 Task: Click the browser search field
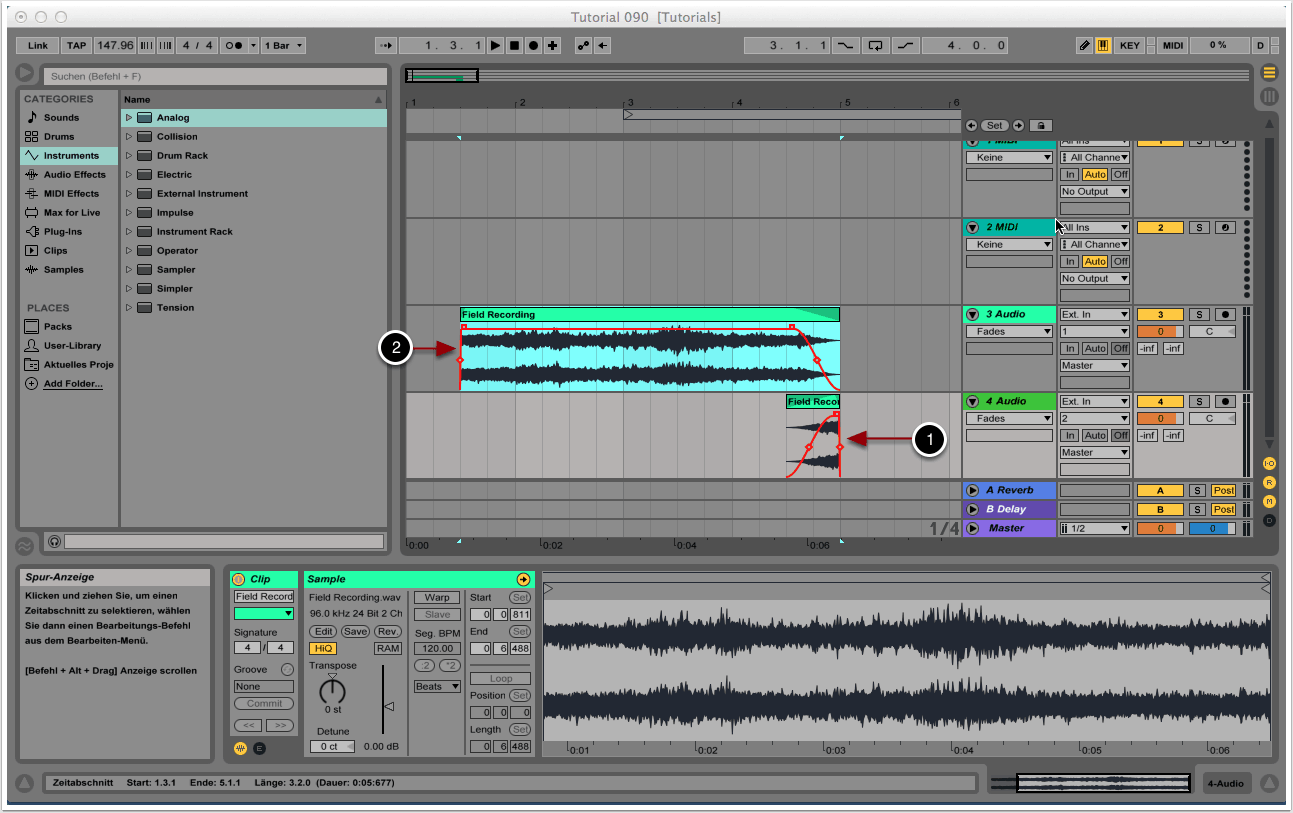click(217, 76)
